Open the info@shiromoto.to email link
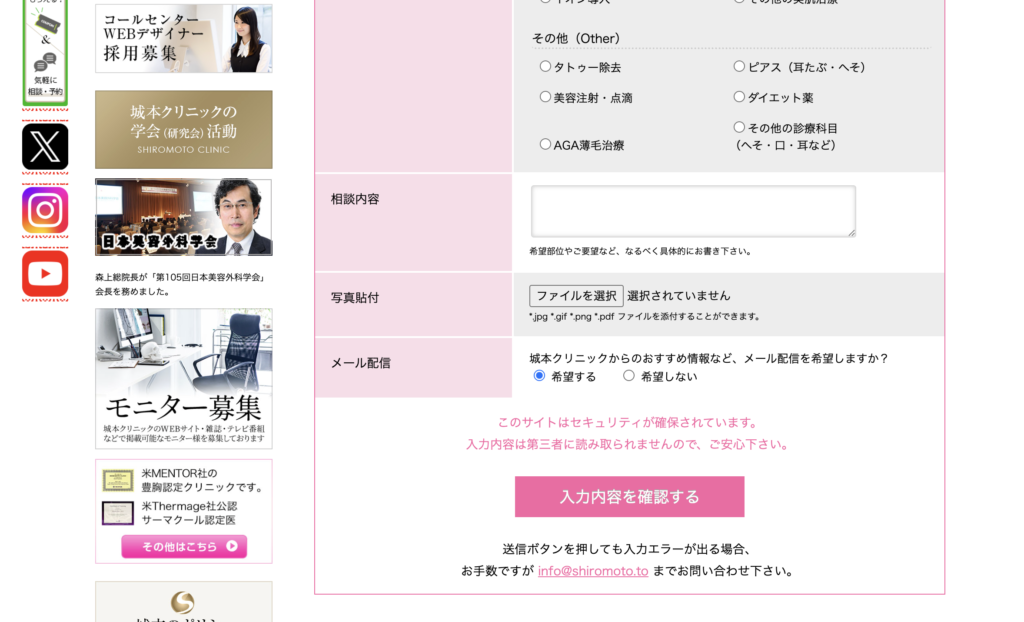The image size is (1024, 622). 593,570
